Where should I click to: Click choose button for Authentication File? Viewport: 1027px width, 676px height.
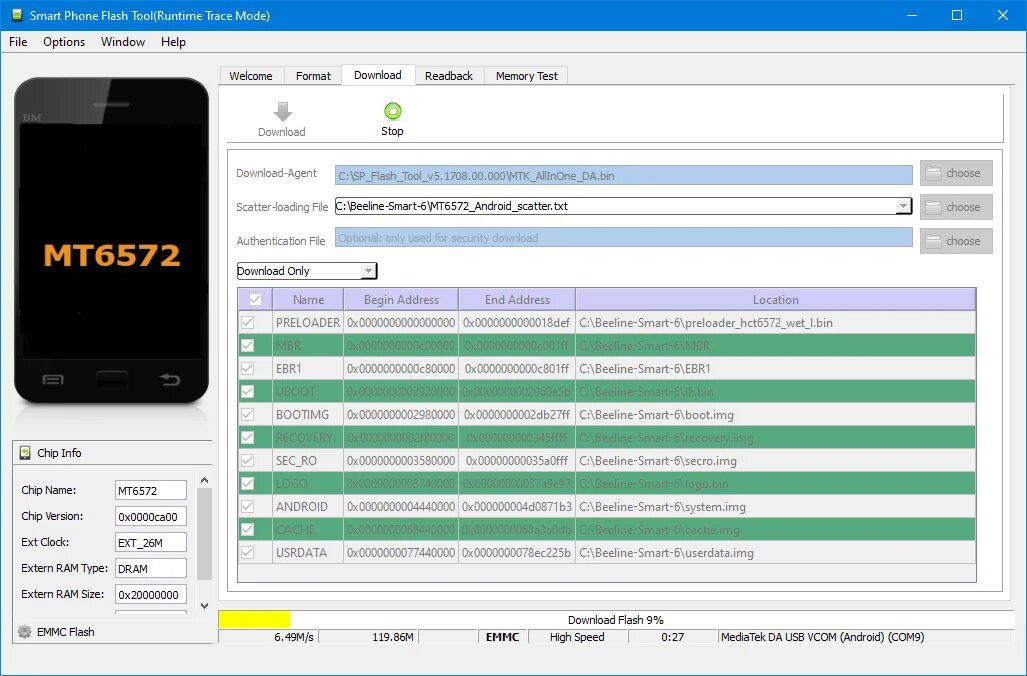[956, 241]
